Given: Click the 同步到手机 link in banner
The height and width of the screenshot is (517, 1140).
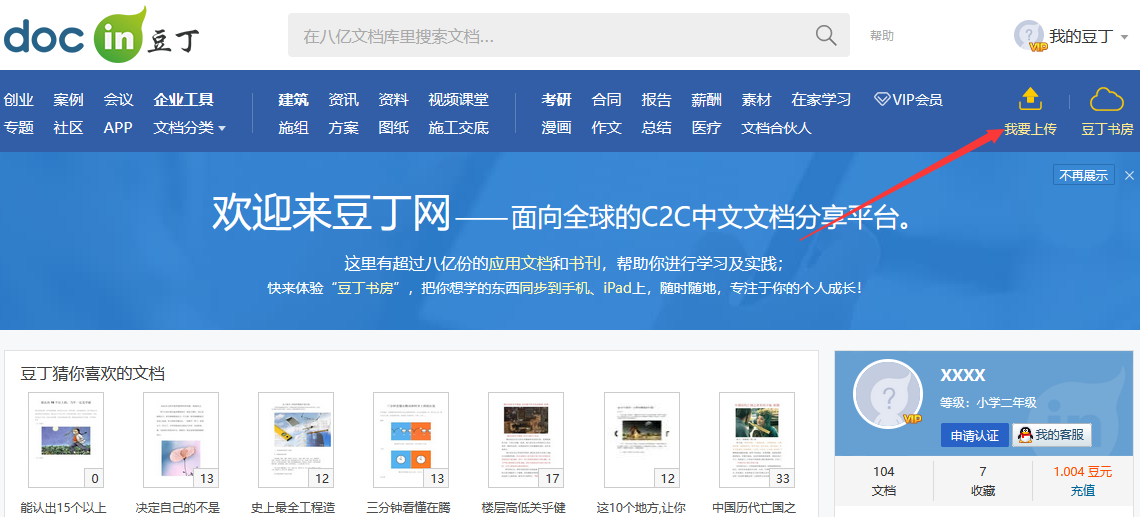Looking at the screenshot, I should (x=553, y=288).
